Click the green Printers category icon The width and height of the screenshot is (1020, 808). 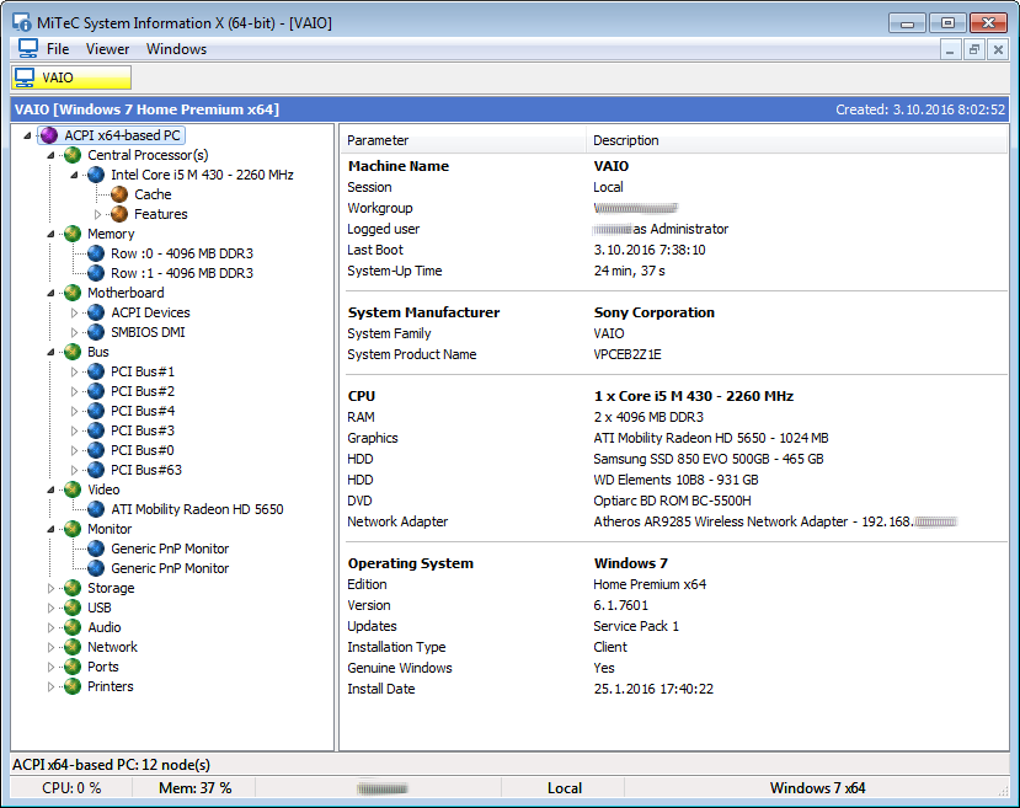tap(72, 686)
